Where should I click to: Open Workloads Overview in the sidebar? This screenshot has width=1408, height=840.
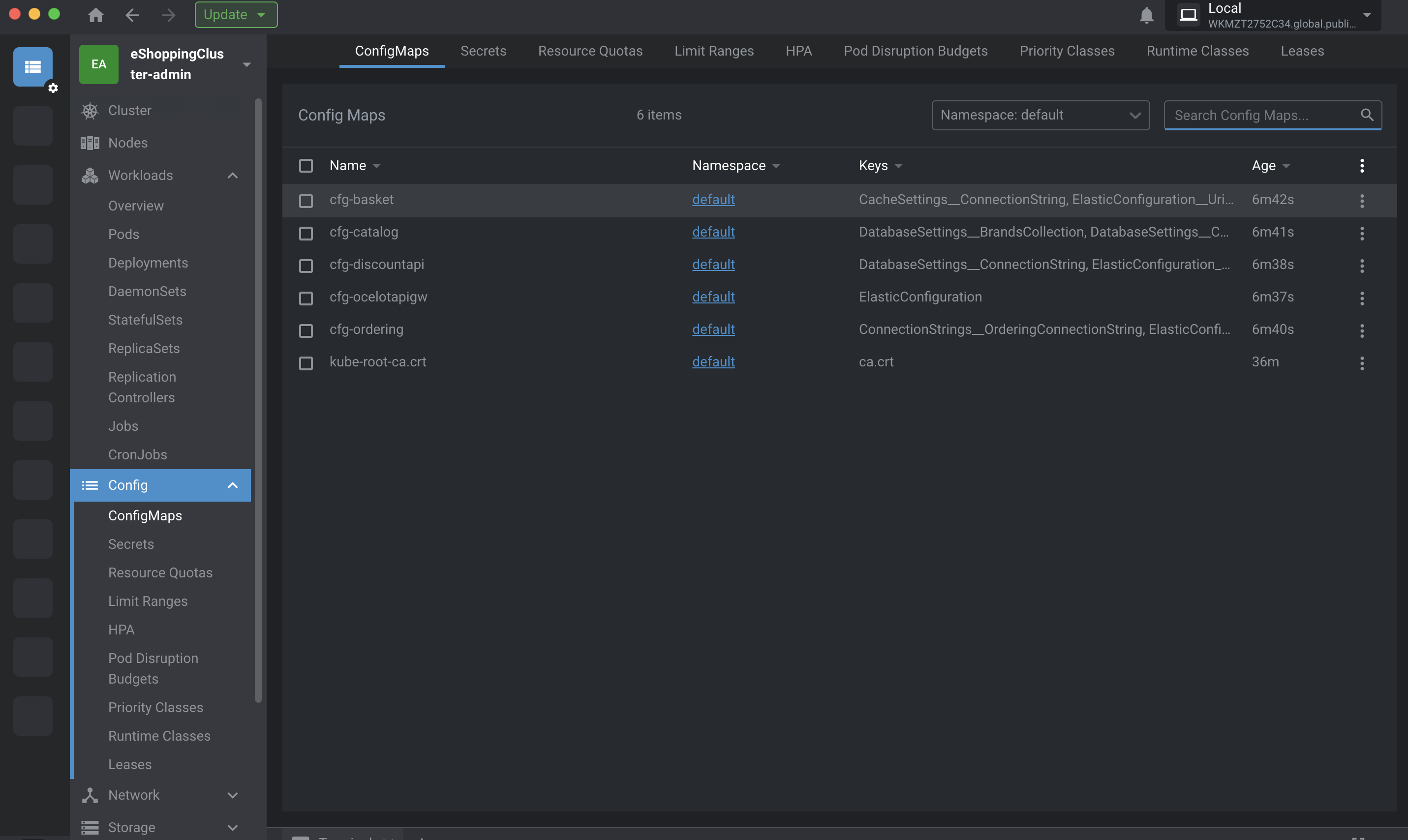click(x=136, y=206)
